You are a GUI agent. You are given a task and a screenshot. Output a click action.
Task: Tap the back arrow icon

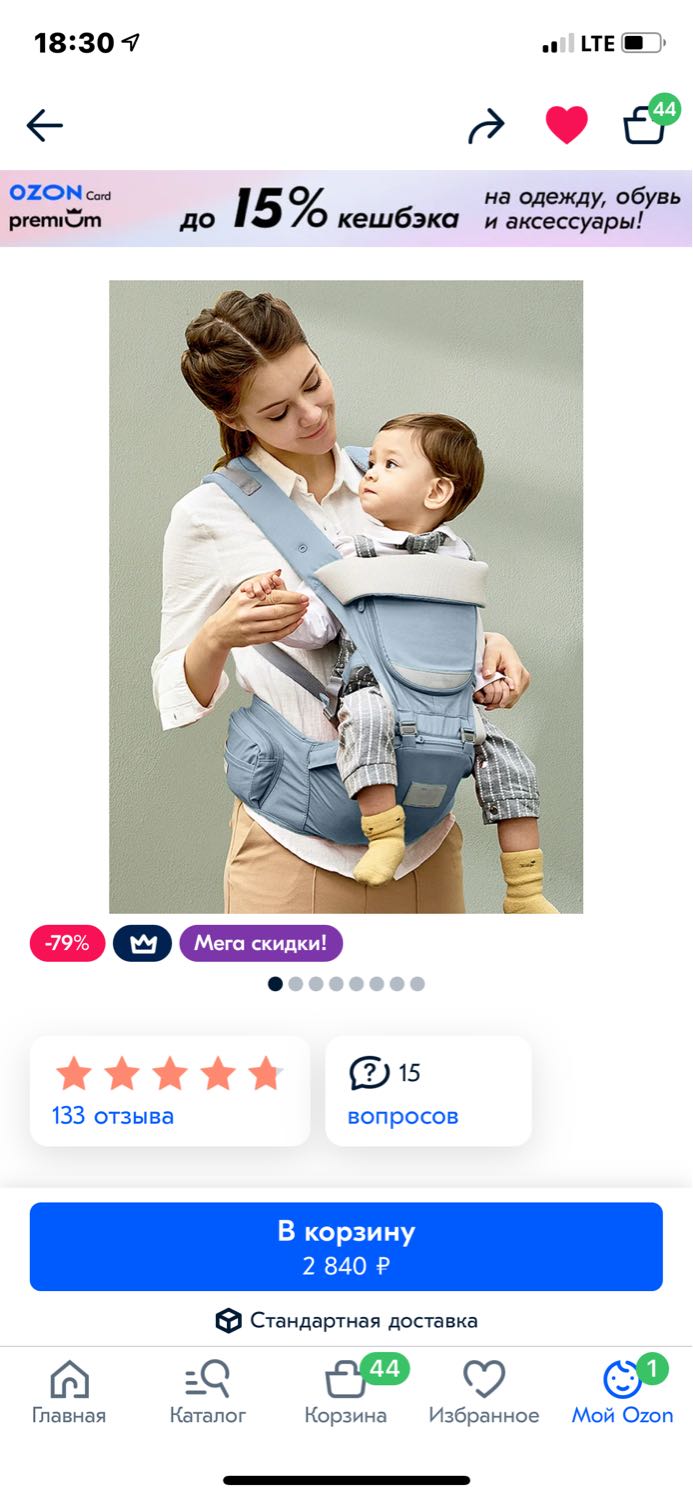coord(44,126)
